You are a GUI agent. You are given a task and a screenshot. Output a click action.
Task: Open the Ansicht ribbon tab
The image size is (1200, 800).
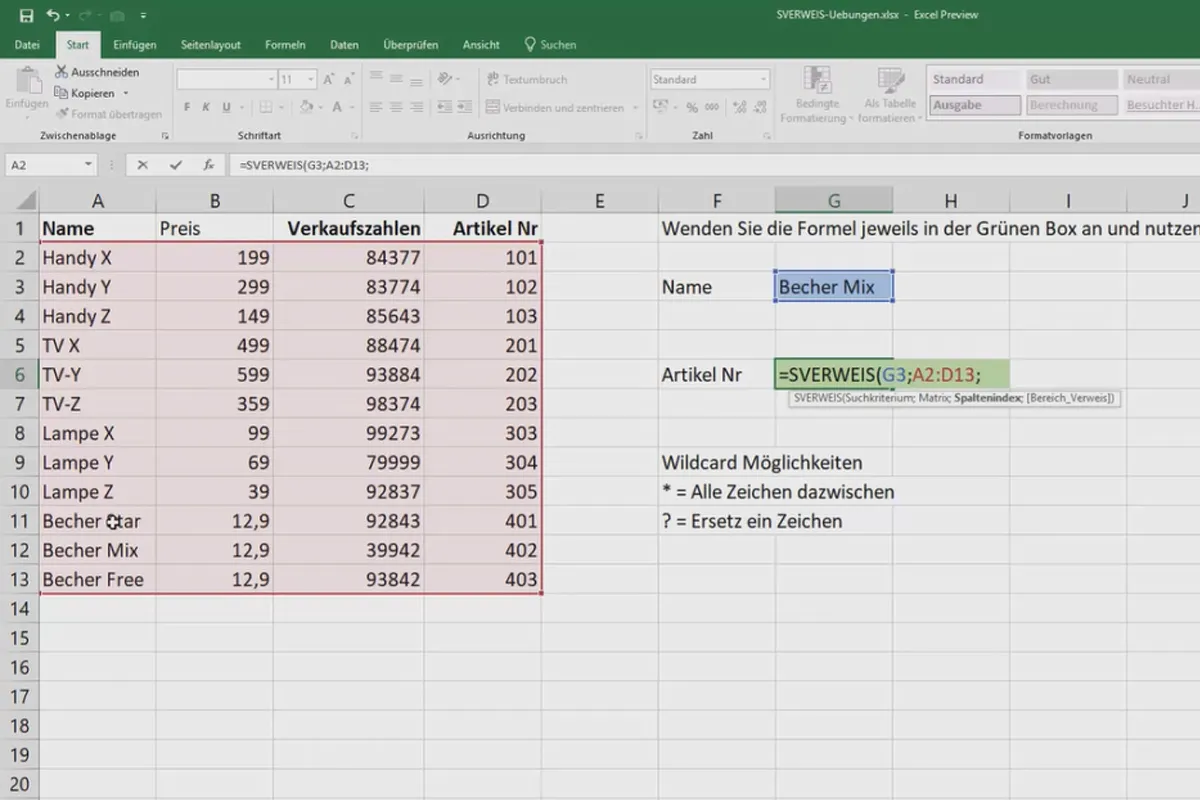pyautogui.click(x=481, y=45)
